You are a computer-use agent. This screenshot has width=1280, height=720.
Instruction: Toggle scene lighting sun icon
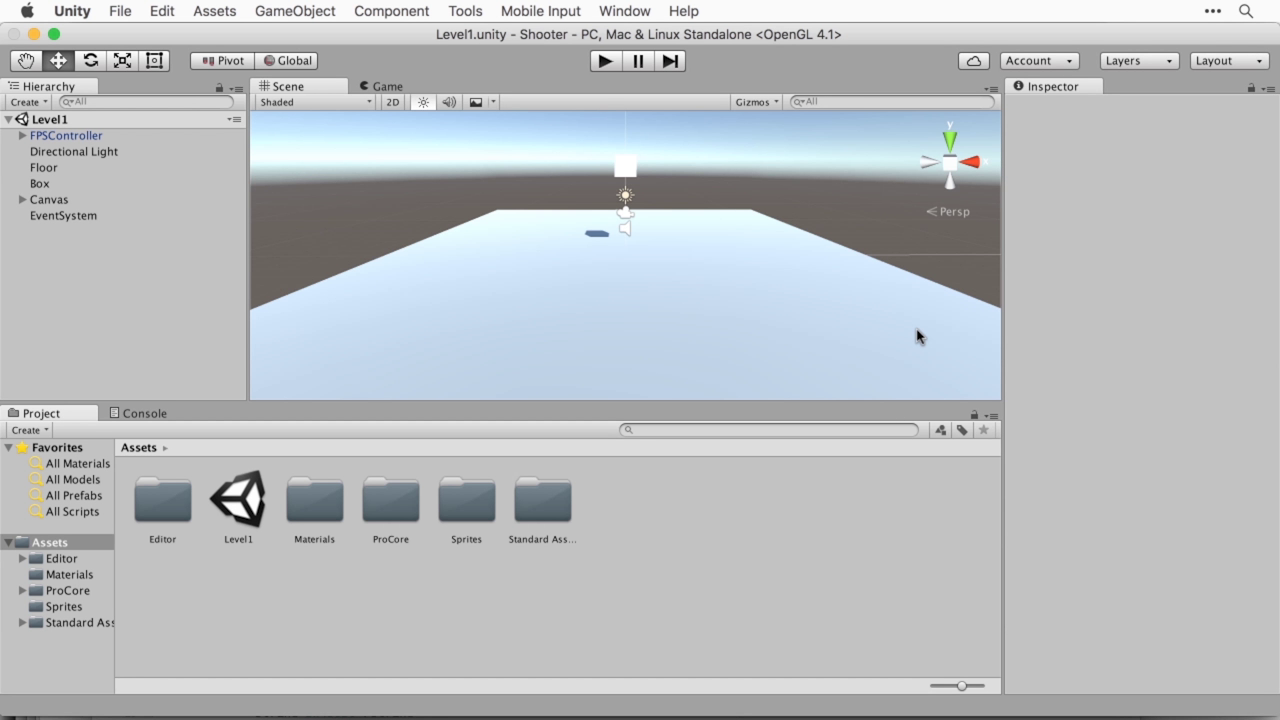[x=423, y=102]
